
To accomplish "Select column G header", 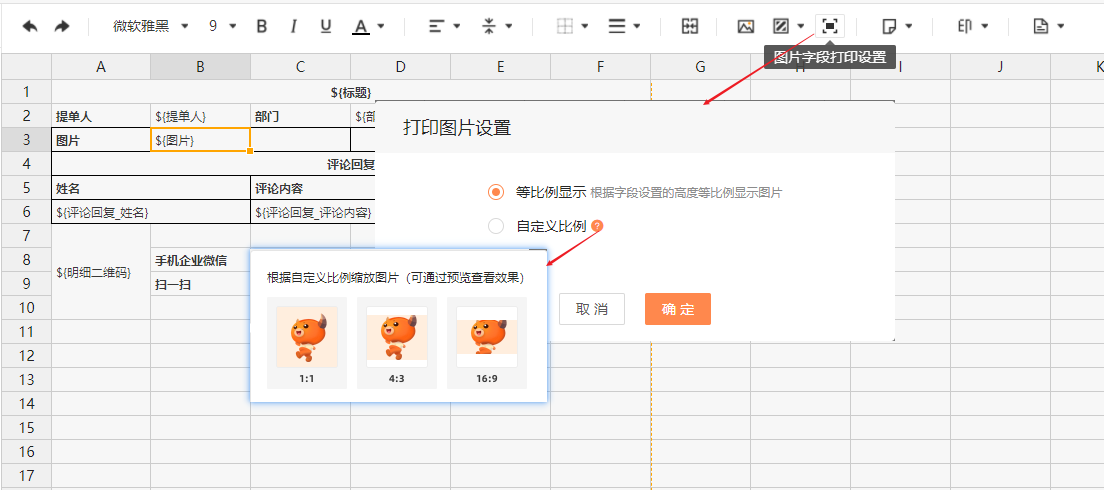I will point(700,67).
